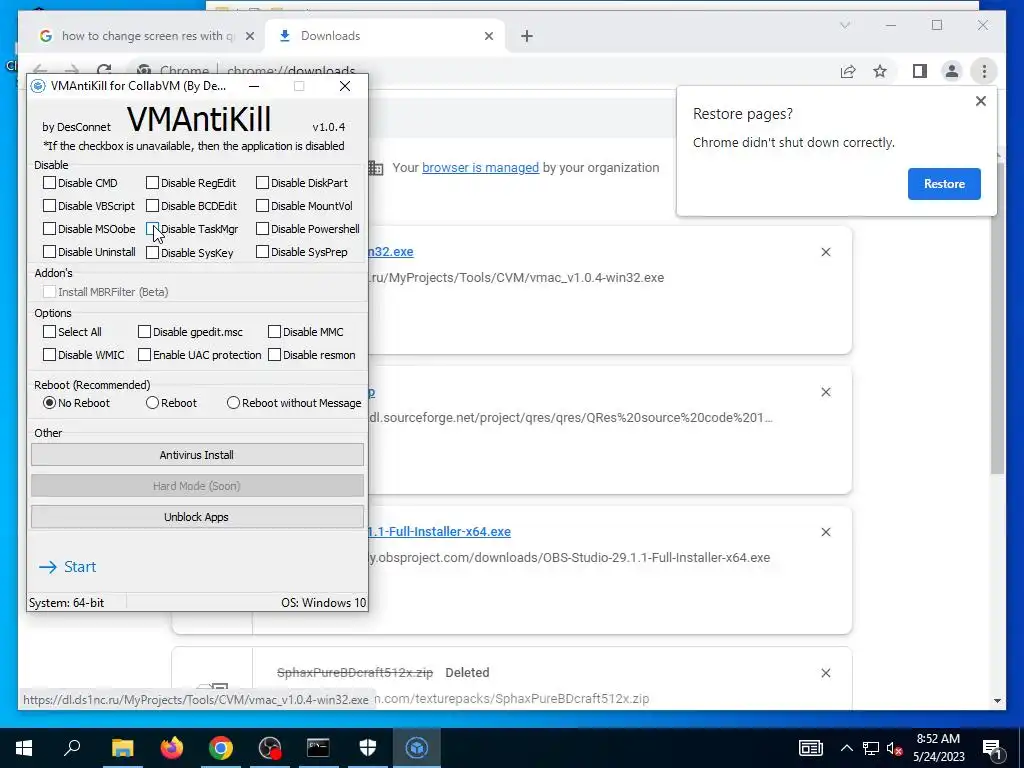The image size is (1024, 768).
Task: Click the muted volume tray icon
Action: 894,748
